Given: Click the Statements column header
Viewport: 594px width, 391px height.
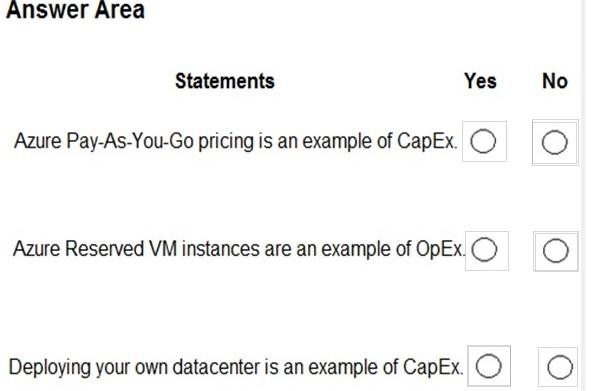Looking at the screenshot, I should (x=225, y=81).
